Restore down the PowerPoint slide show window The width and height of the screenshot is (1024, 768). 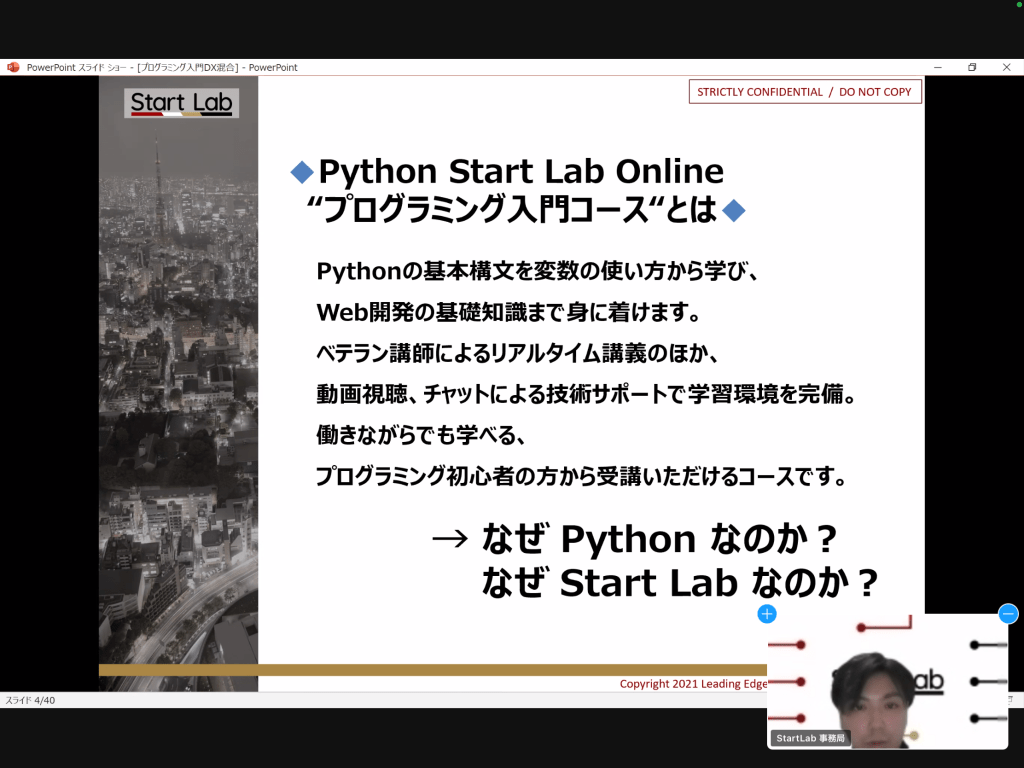972,67
